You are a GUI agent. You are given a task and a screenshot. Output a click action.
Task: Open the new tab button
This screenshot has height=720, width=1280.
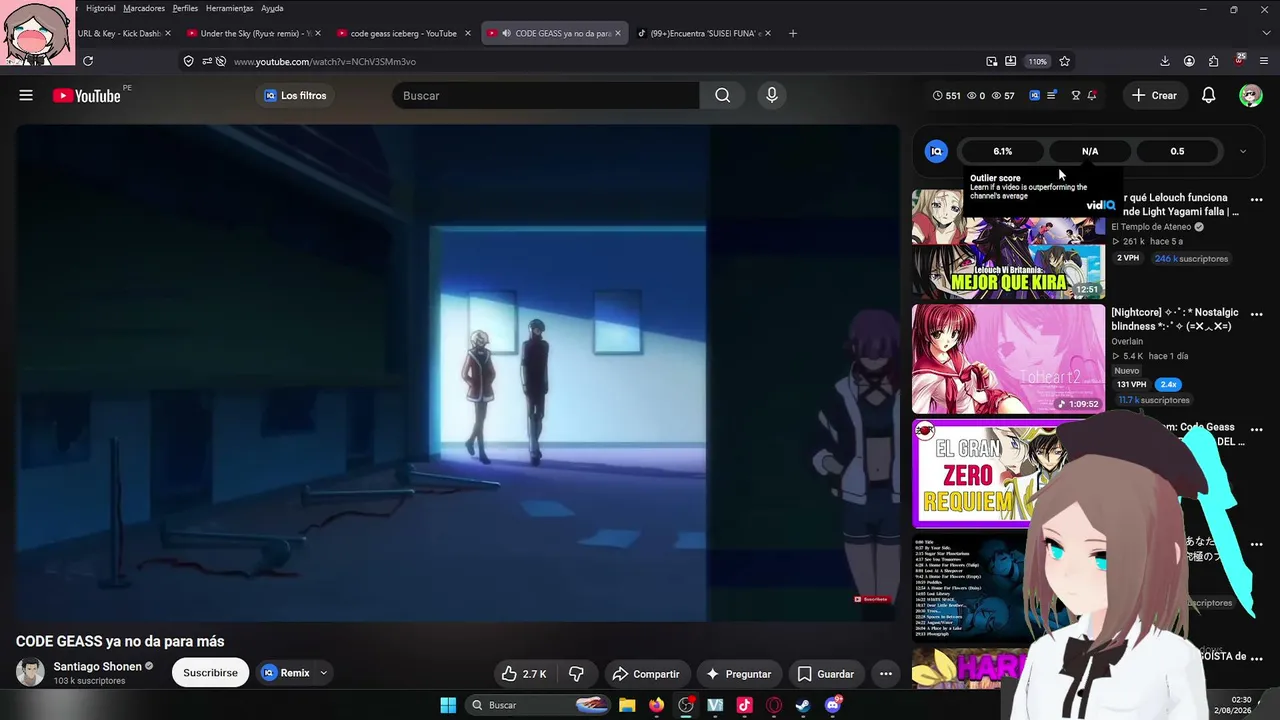tap(793, 33)
